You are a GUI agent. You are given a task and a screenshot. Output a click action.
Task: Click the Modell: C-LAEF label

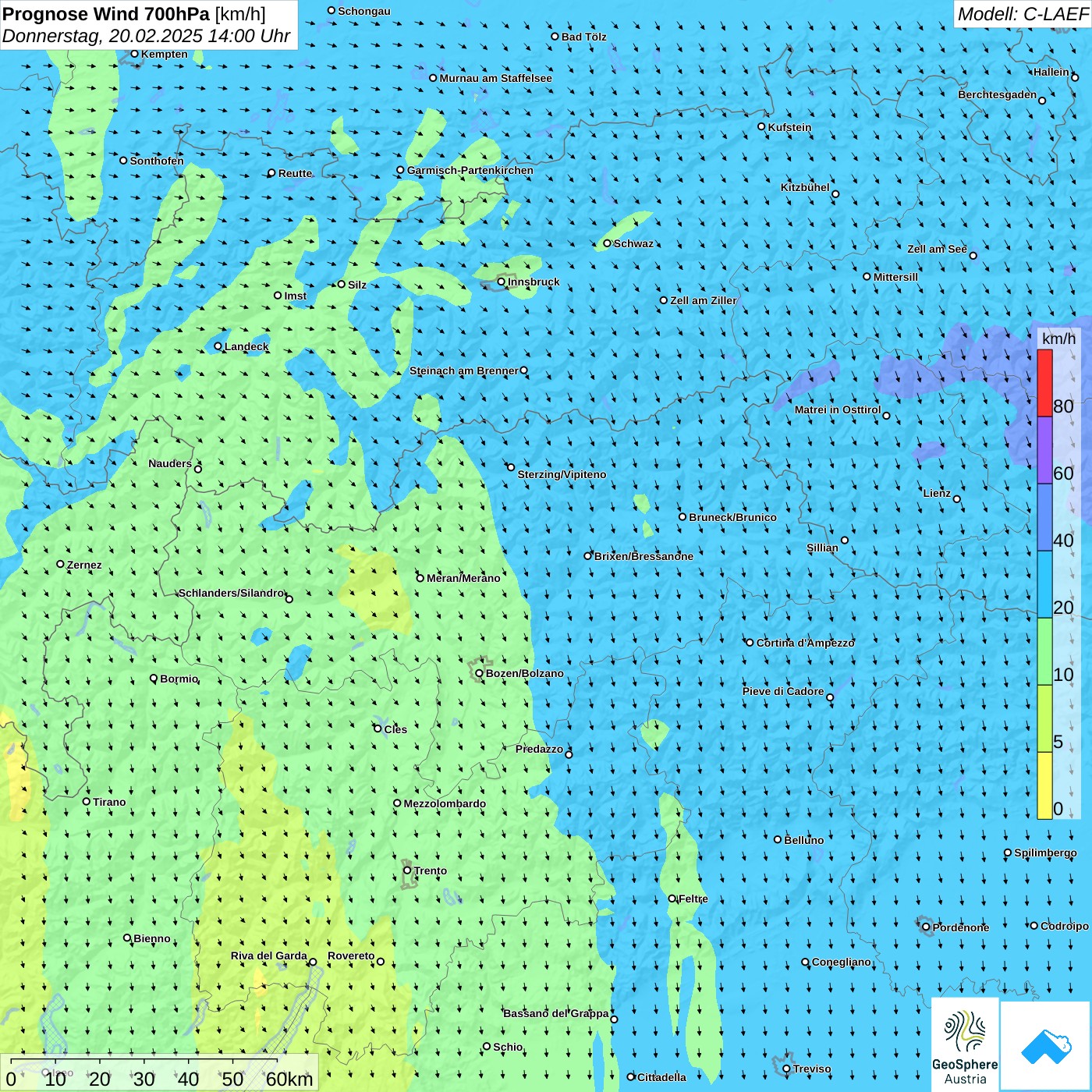(1023, 14)
